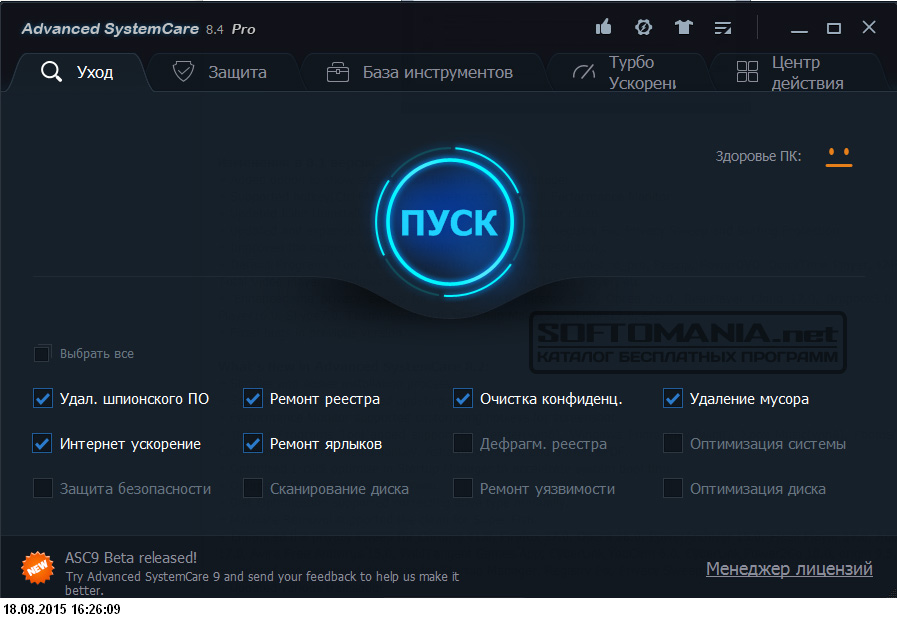The width and height of the screenshot is (897, 623).
Task: Open the Менеджер лицензий link
Action: click(789, 569)
